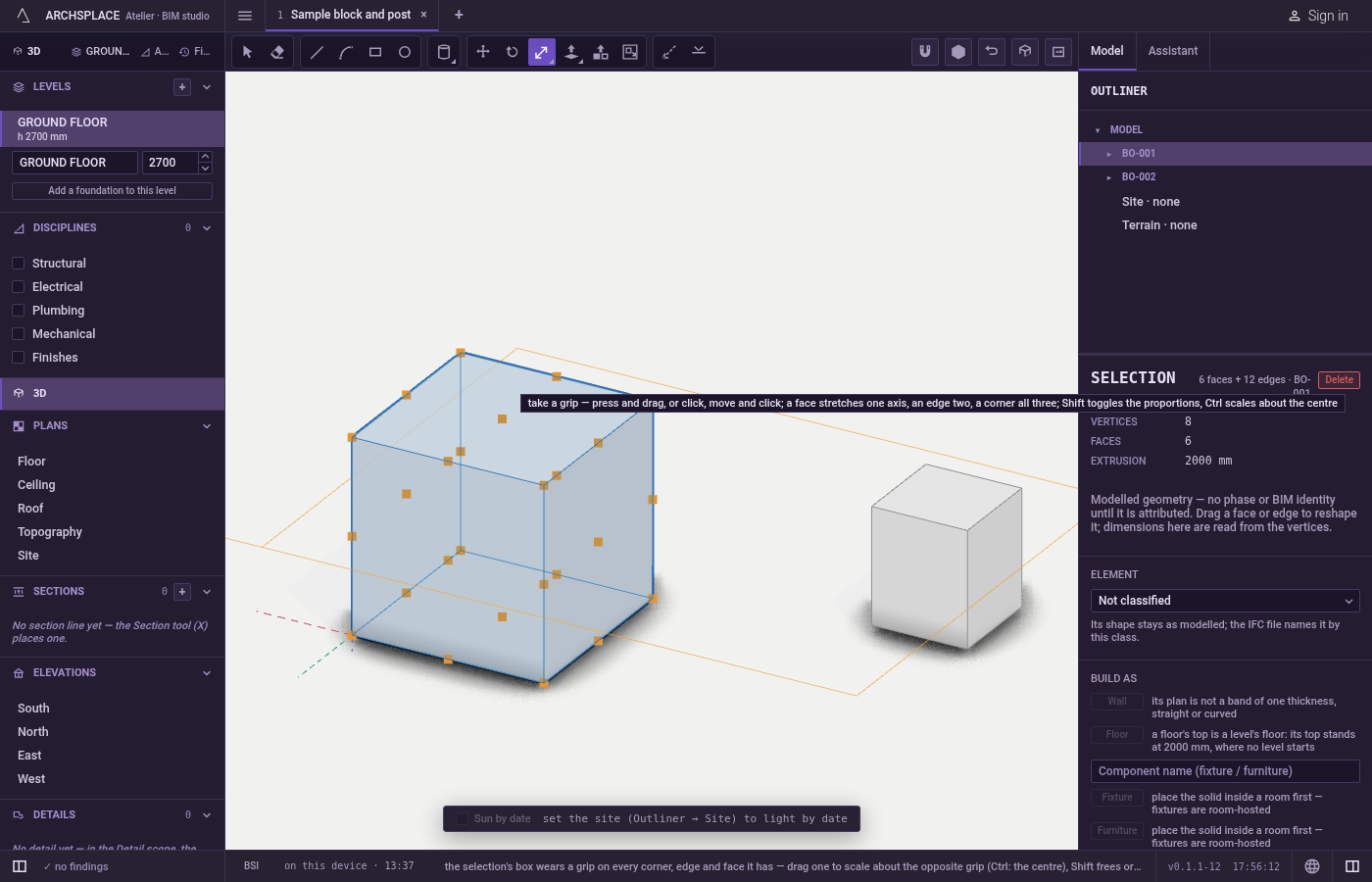The height and width of the screenshot is (882, 1372).
Task: Select the arrow pointer tool
Action: (248, 52)
